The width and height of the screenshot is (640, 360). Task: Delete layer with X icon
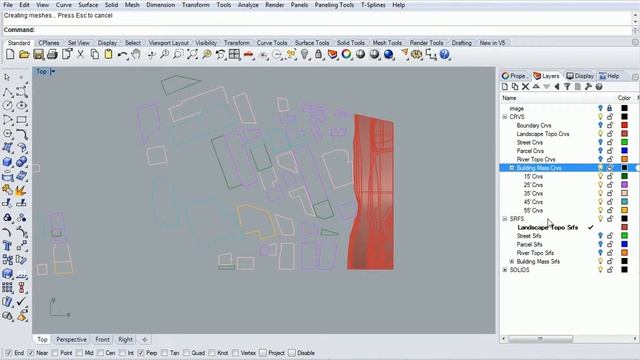525,87
